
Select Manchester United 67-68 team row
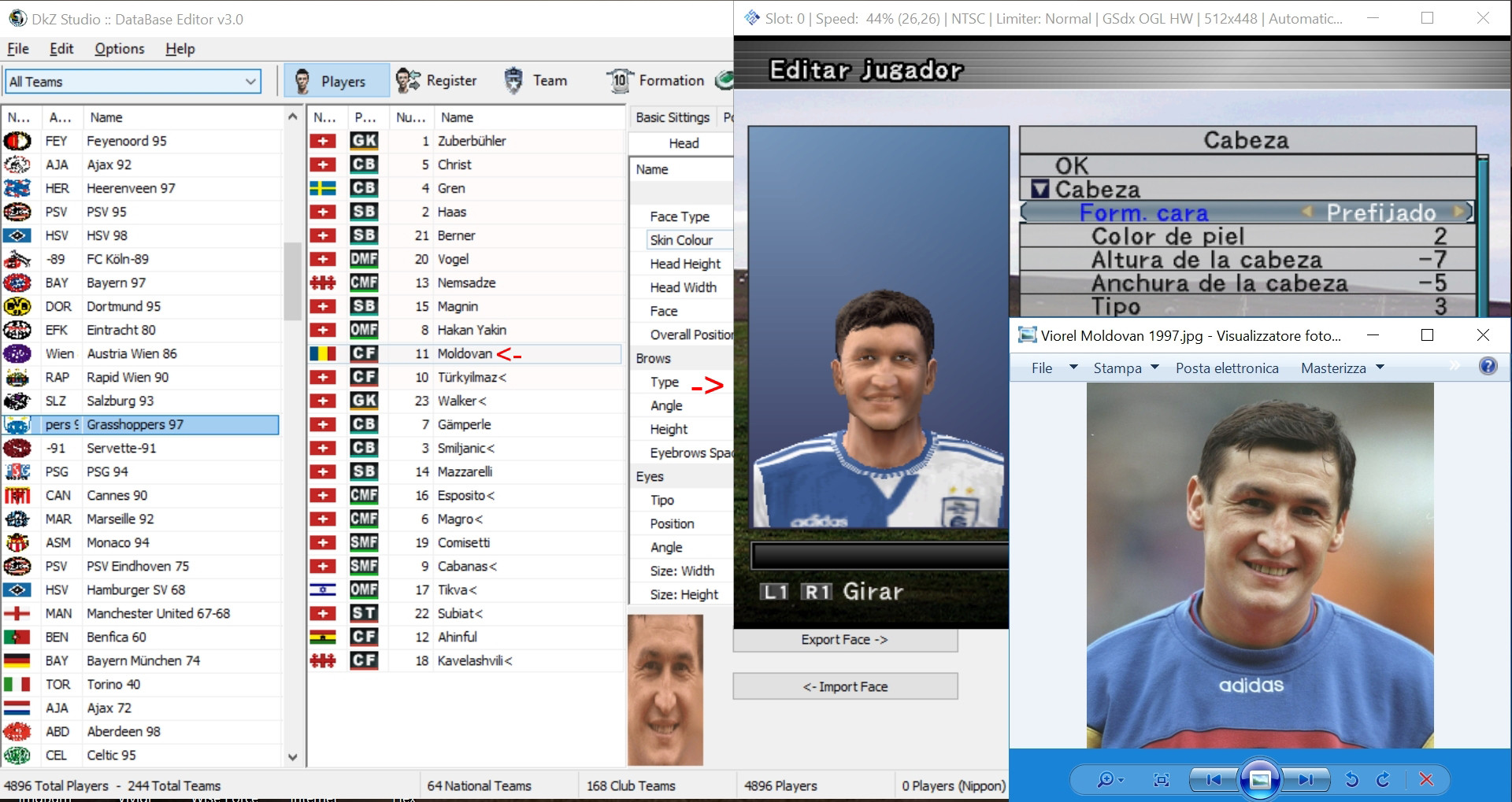click(x=141, y=613)
